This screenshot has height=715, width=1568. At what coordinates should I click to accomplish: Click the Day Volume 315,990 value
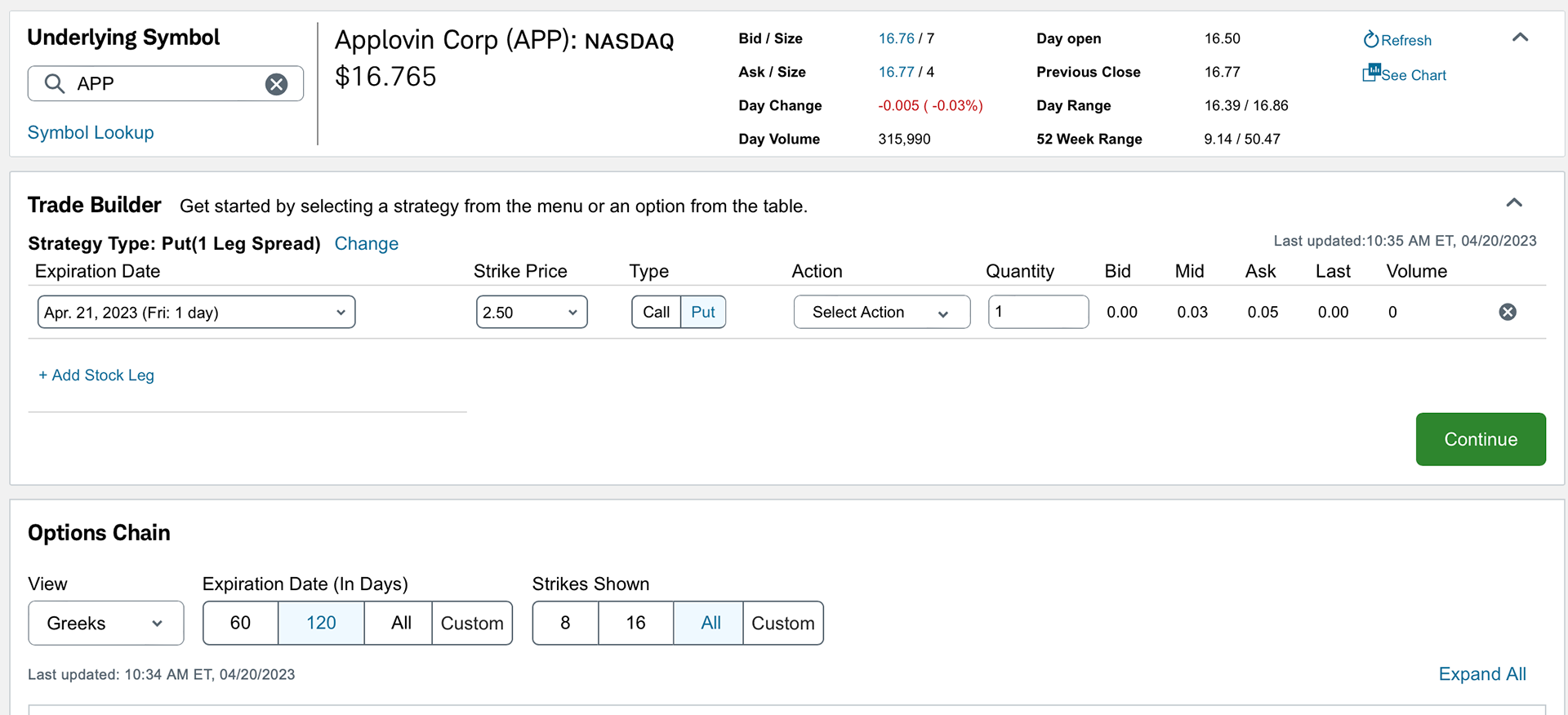click(x=904, y=139)
